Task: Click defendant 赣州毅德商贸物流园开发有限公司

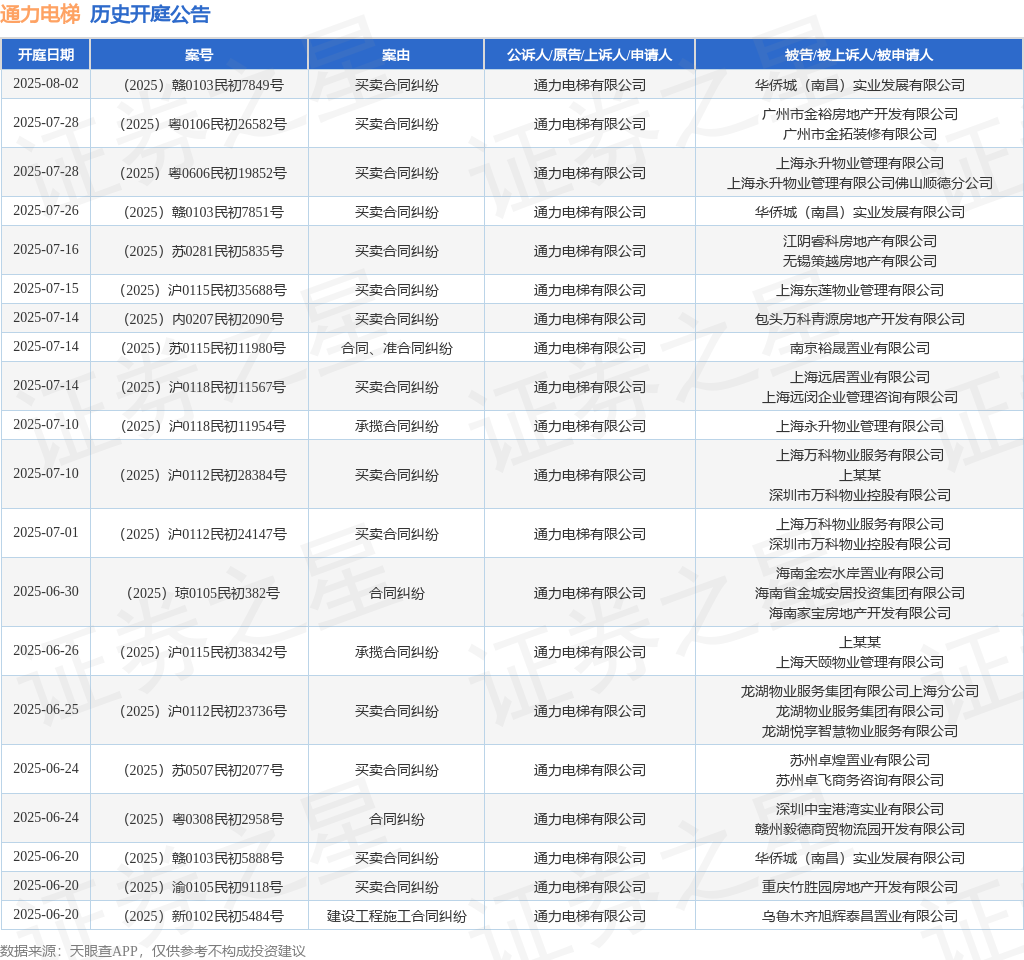Action: [860, 829]
